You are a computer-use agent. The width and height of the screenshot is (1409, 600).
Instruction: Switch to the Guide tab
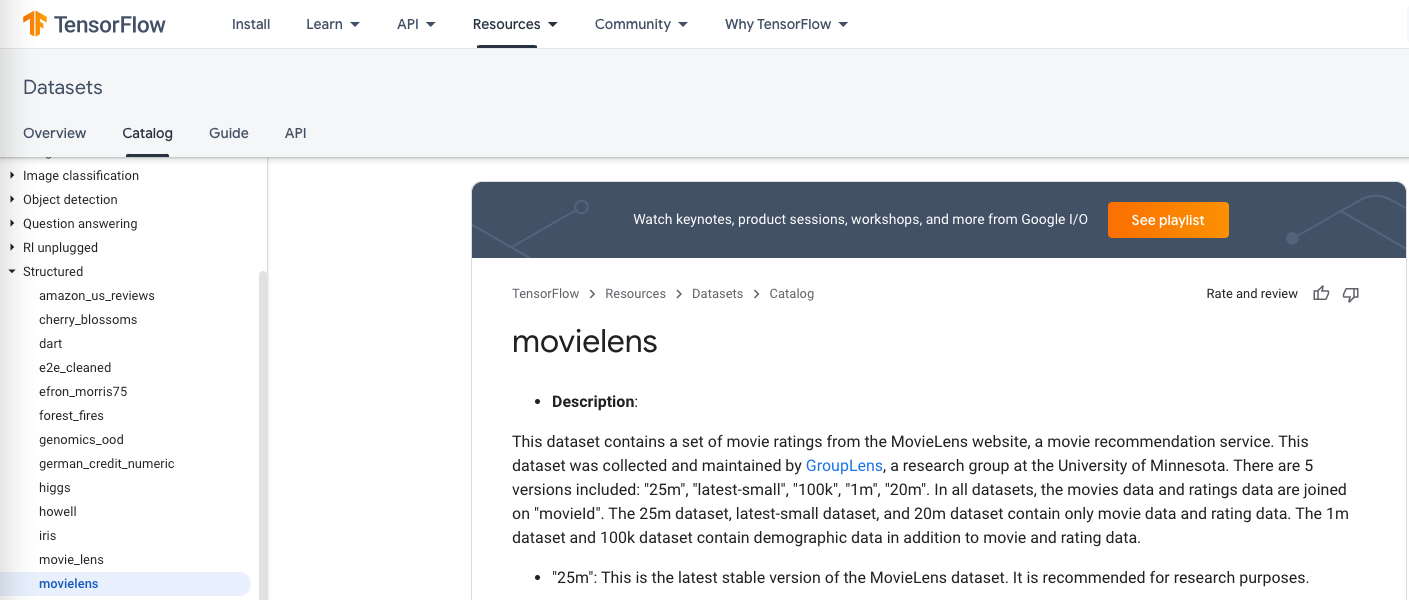(x=229, y=133)
